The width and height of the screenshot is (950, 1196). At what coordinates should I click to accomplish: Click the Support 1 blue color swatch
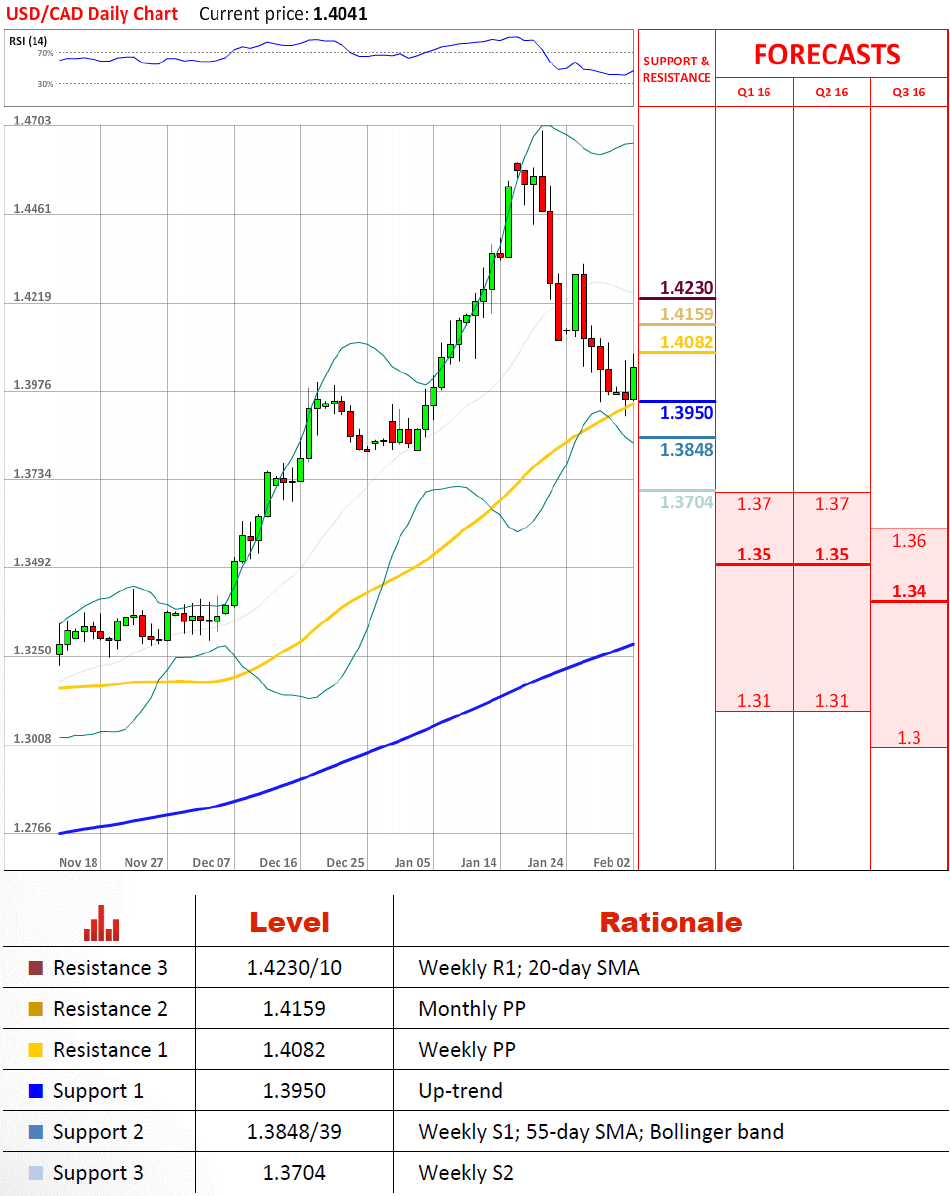(36, 1091)
